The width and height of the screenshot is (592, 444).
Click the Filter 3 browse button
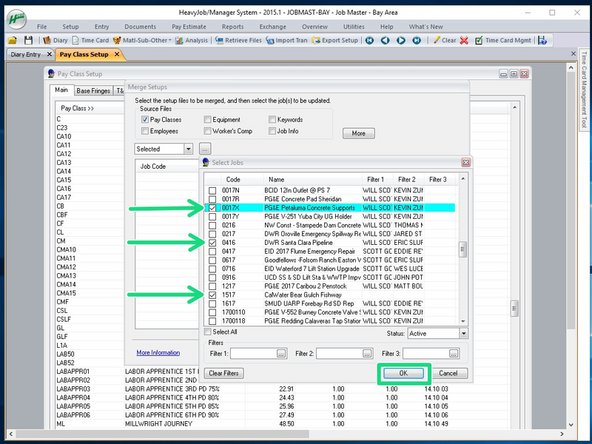point(454,353)
